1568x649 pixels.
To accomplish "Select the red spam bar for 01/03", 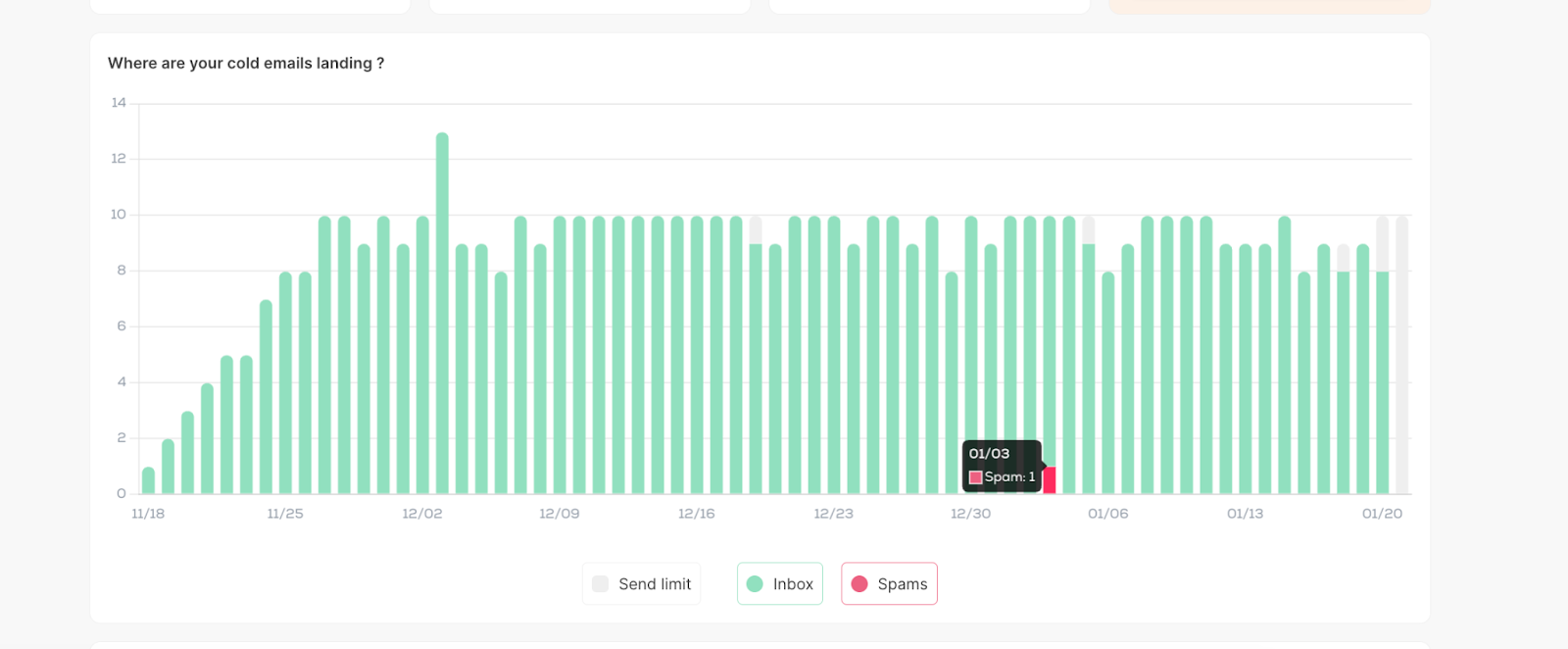I will [1050, 480].
